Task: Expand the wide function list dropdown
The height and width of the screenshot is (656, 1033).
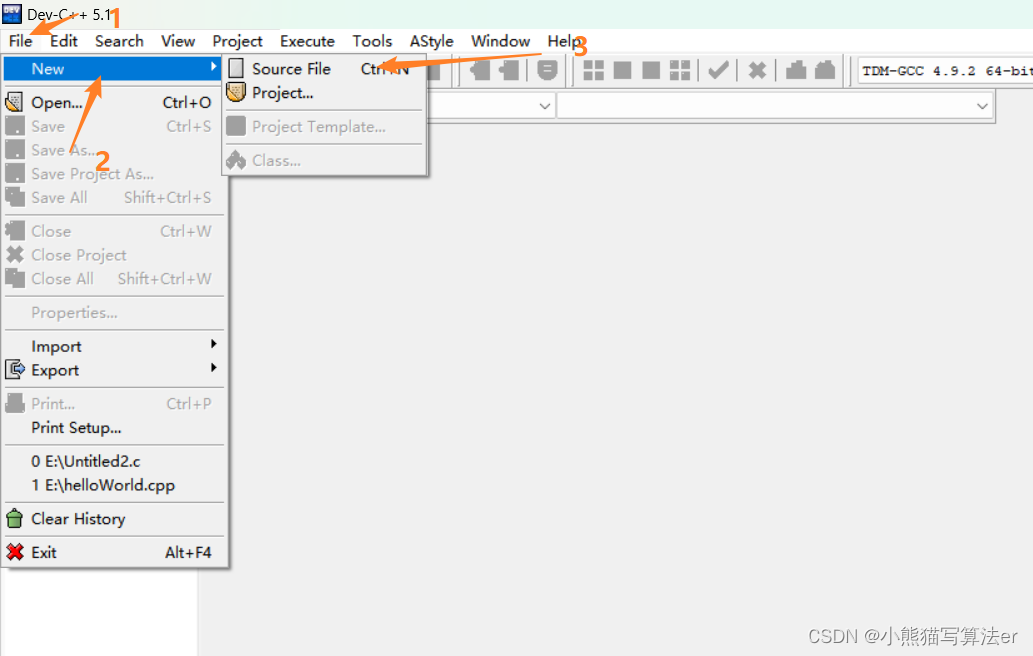Action: (x=982, y=105)
